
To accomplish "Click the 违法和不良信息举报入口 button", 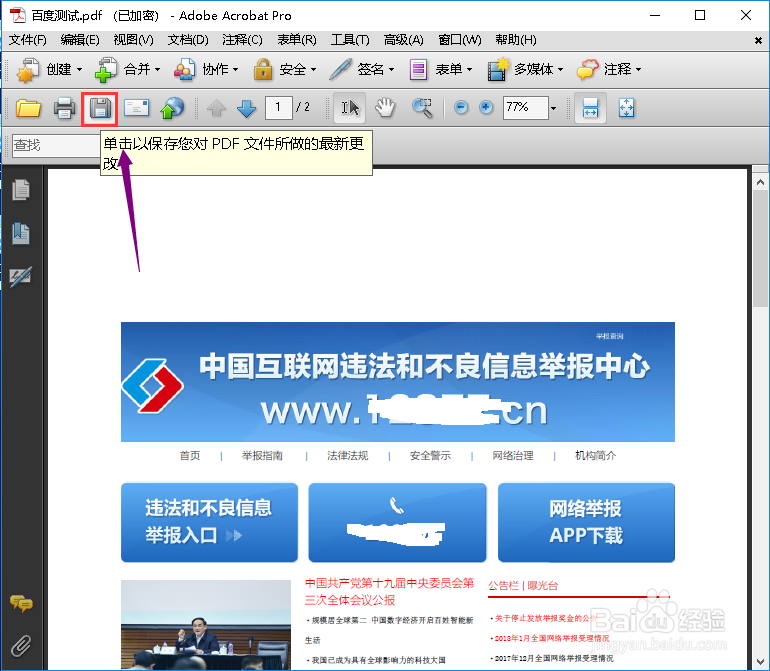I will 209,522.
